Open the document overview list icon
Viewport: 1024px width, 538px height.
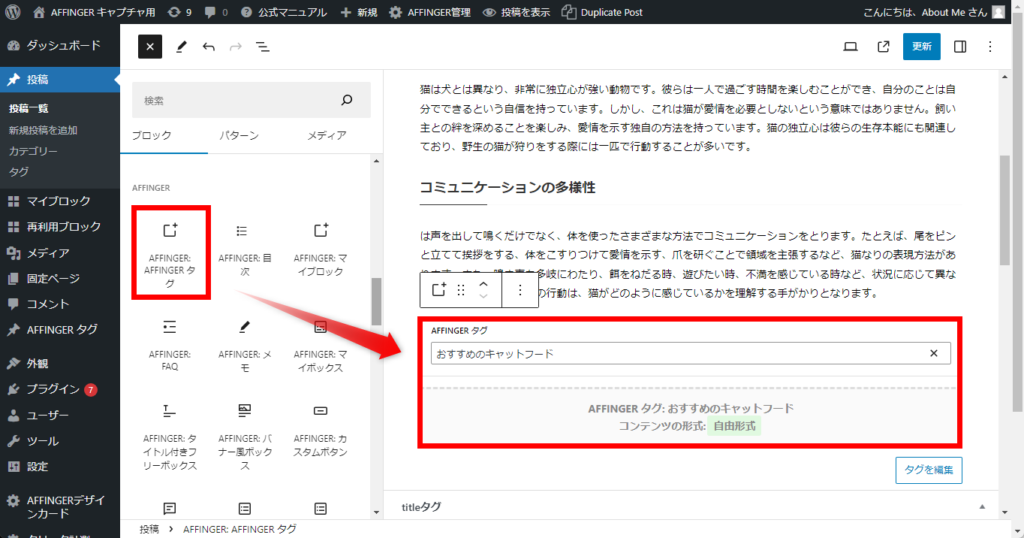[x=262, y=47]
